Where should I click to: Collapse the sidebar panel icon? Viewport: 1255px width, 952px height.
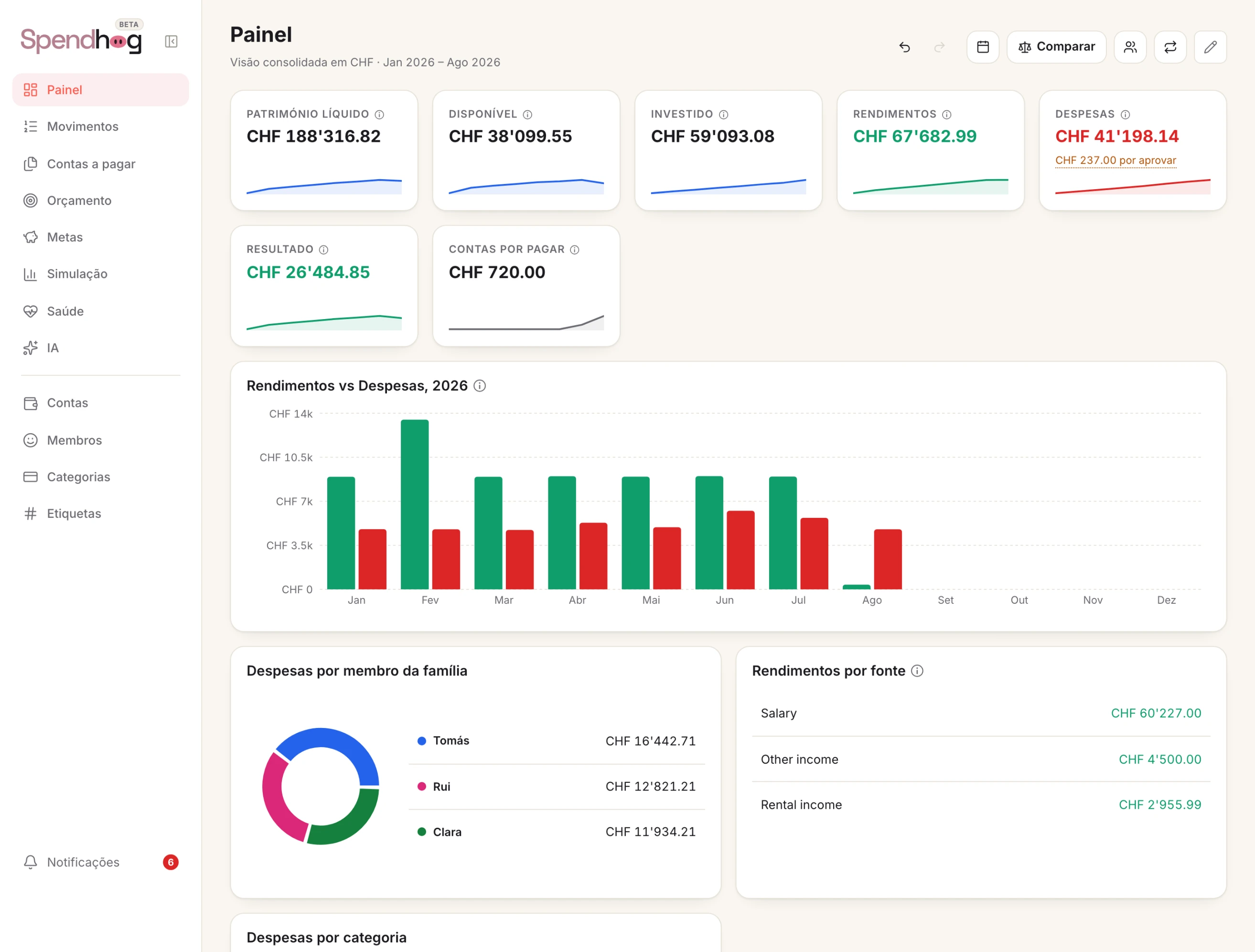pos(171,42)
